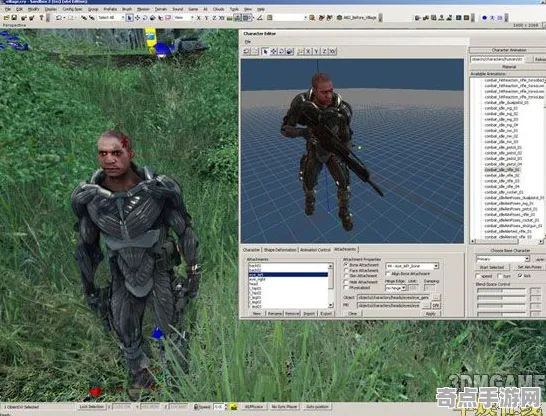Activate the Rotate tool in main toolbar

(x=145, y=17)
